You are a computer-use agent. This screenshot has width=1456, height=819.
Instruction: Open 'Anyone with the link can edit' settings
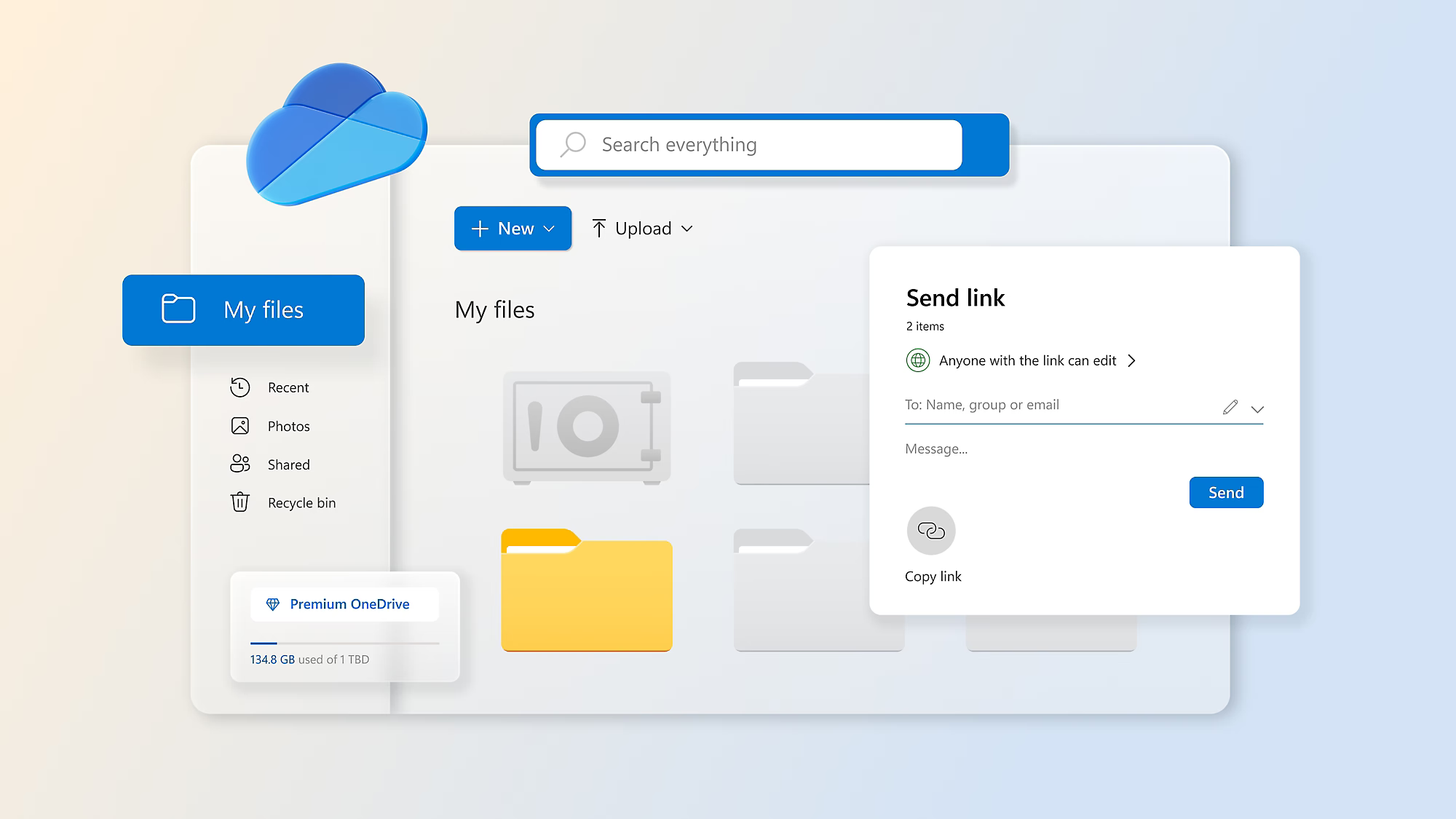[1027, 360]
